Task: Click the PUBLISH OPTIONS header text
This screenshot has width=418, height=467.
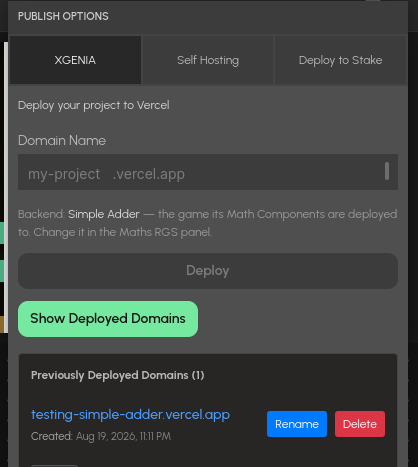Action: tap(63, 16)
